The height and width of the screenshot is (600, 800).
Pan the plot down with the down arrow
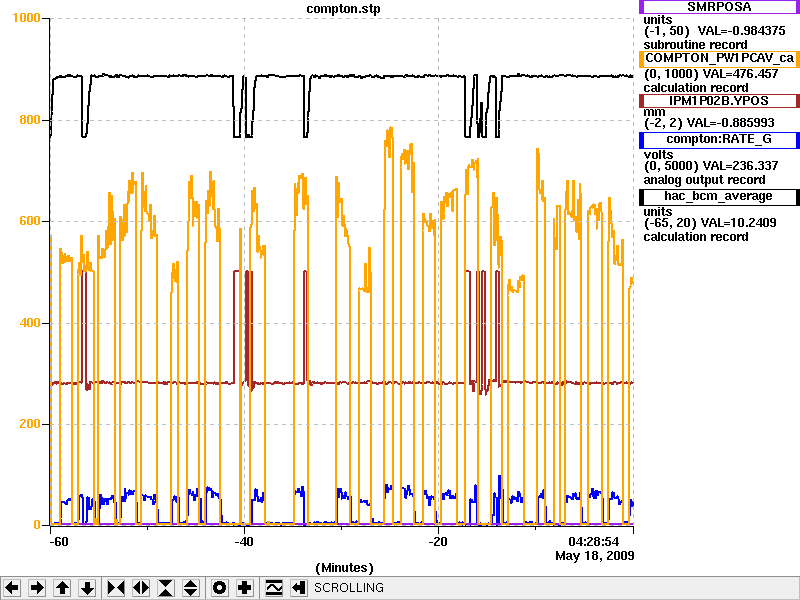pos(88,588)
